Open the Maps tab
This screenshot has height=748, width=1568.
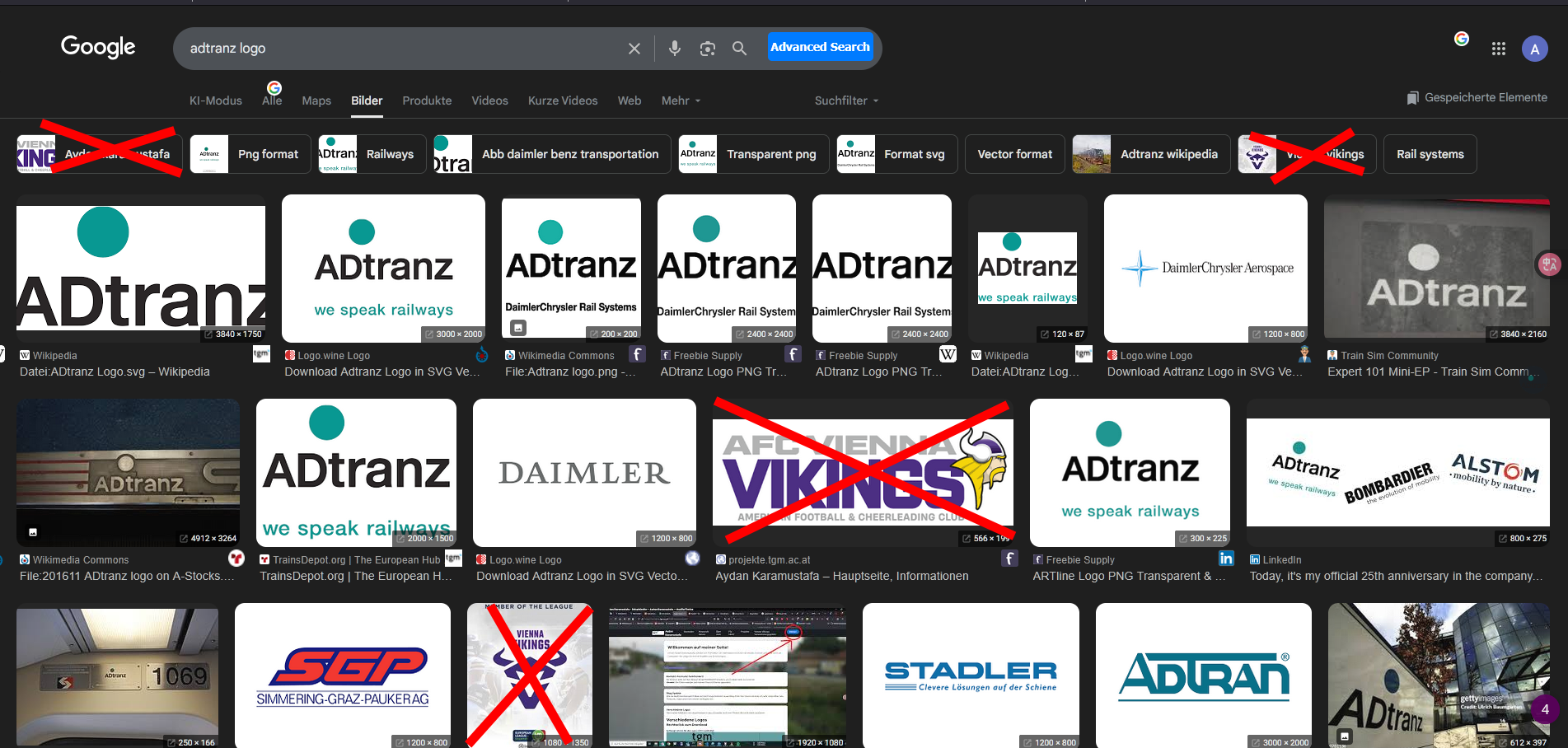tap(316, 101)
